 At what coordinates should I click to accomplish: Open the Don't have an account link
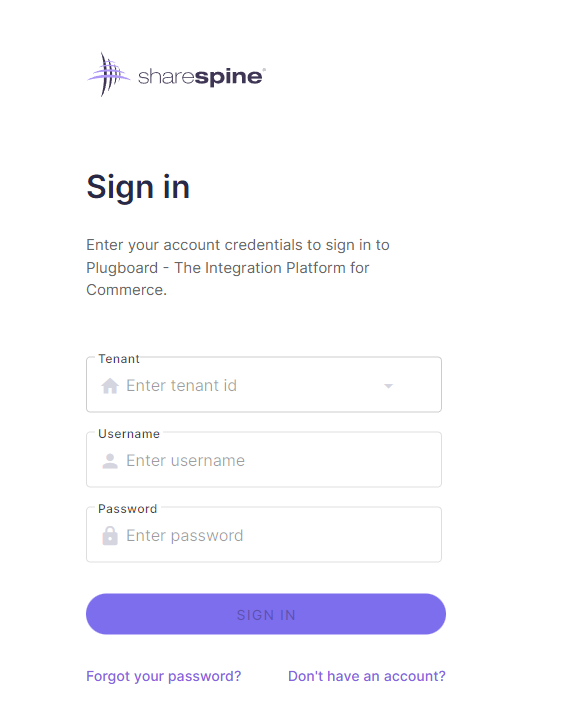coord(367,676)
